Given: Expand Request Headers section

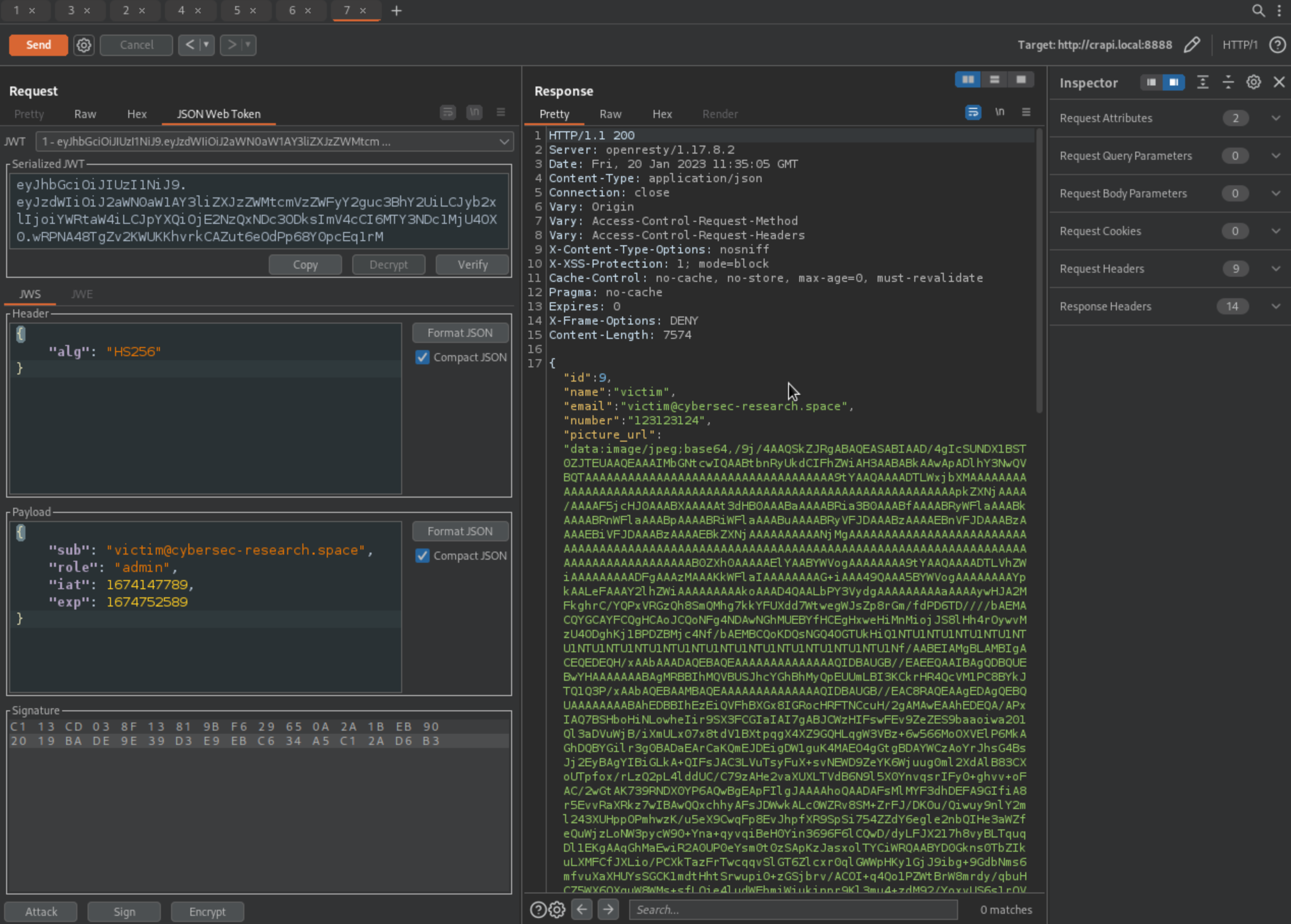Looking at the screenshot, I should [1276, 269].
